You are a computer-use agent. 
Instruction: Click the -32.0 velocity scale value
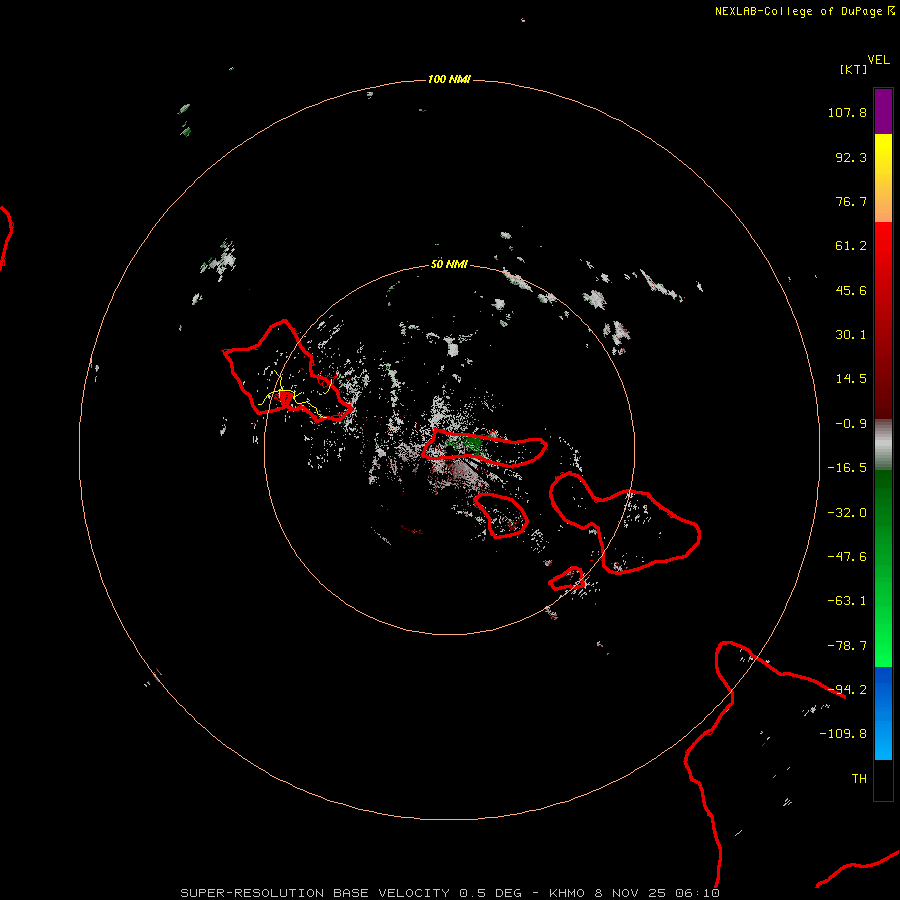click(x=847, y=513)
